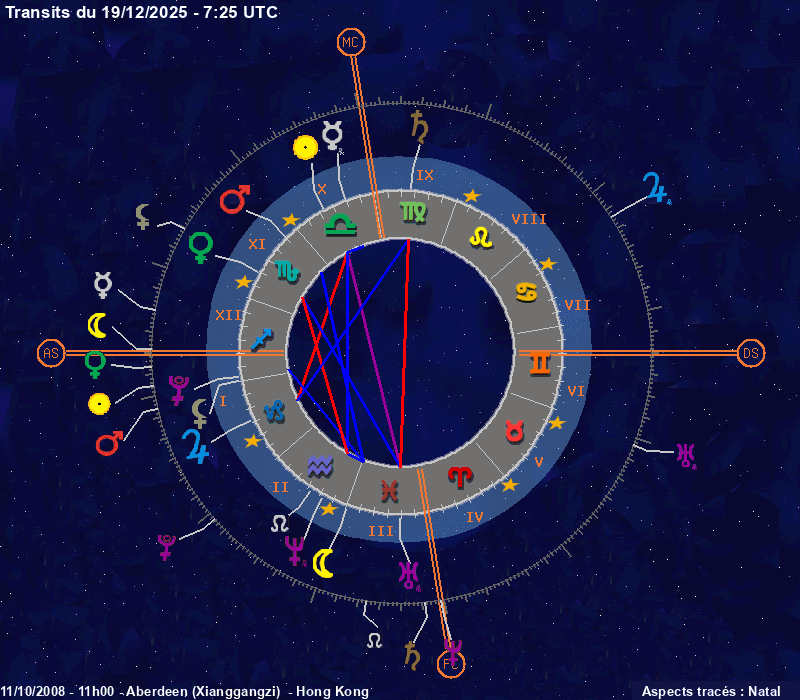800x700 pixels.
Task: Click the DS descendant marker
Action: point(751,353)
